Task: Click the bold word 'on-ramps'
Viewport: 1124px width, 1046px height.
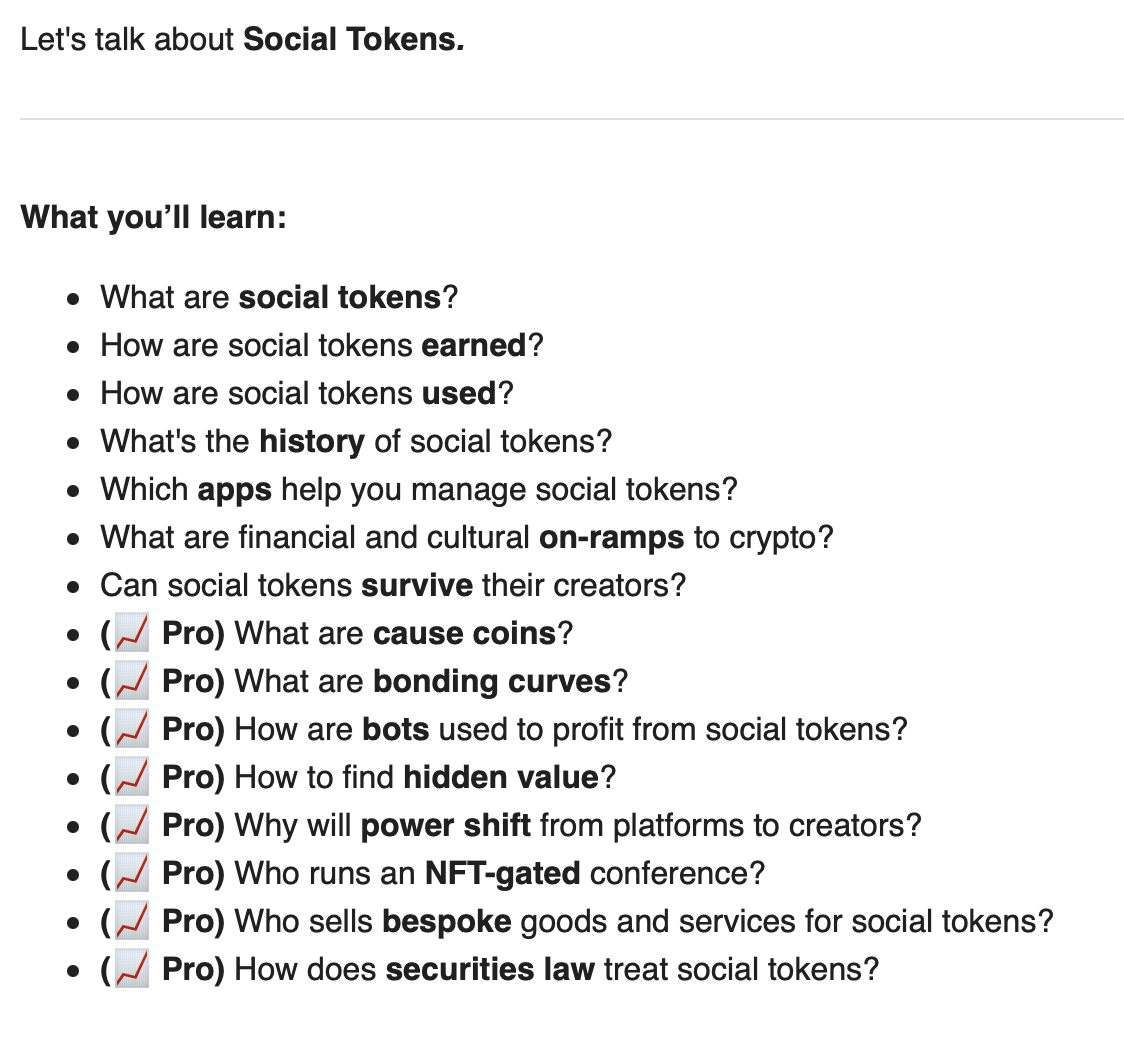Action: coord(611,538)
